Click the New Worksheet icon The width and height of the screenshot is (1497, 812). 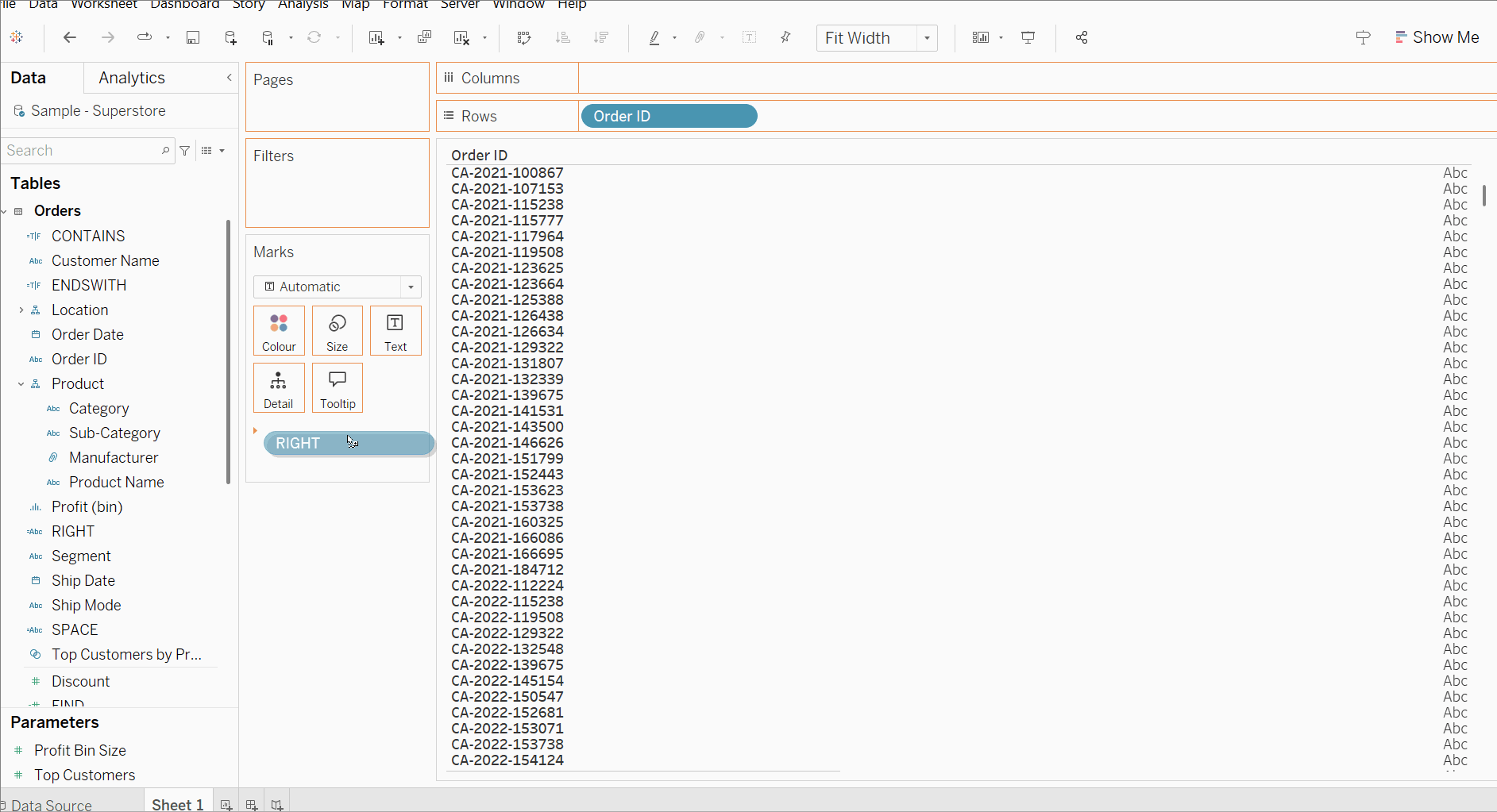pos(376,37)
